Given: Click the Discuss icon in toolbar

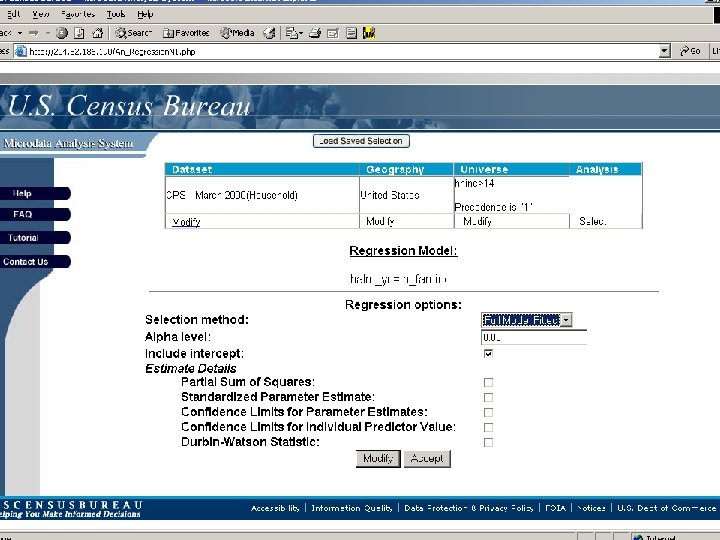Looking at the screenshot, I should tap(351, 33).
